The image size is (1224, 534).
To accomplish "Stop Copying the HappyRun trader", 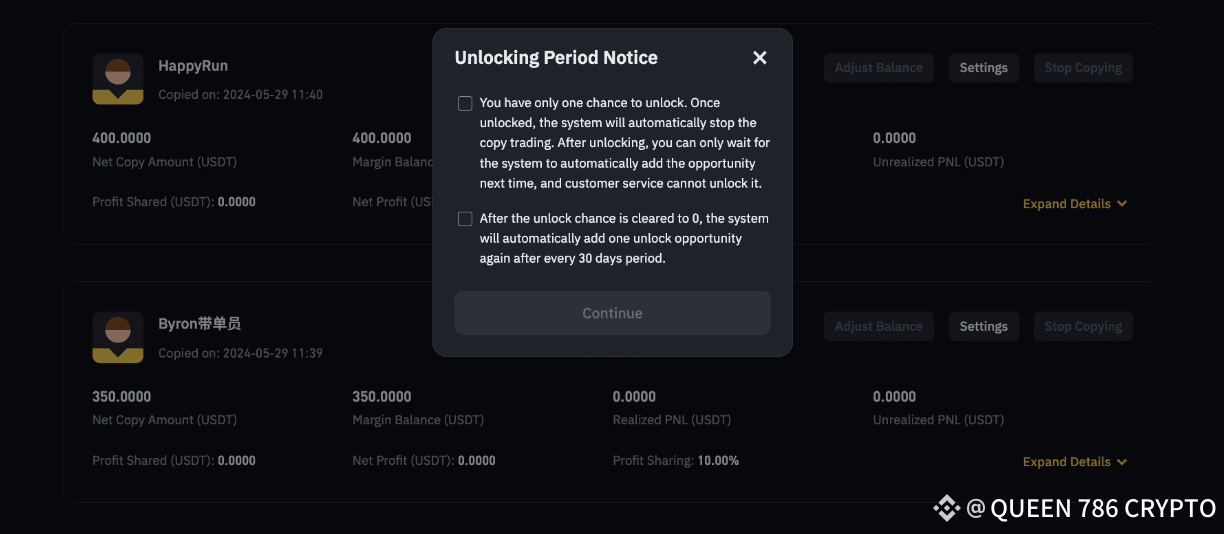I will 1082,68.
